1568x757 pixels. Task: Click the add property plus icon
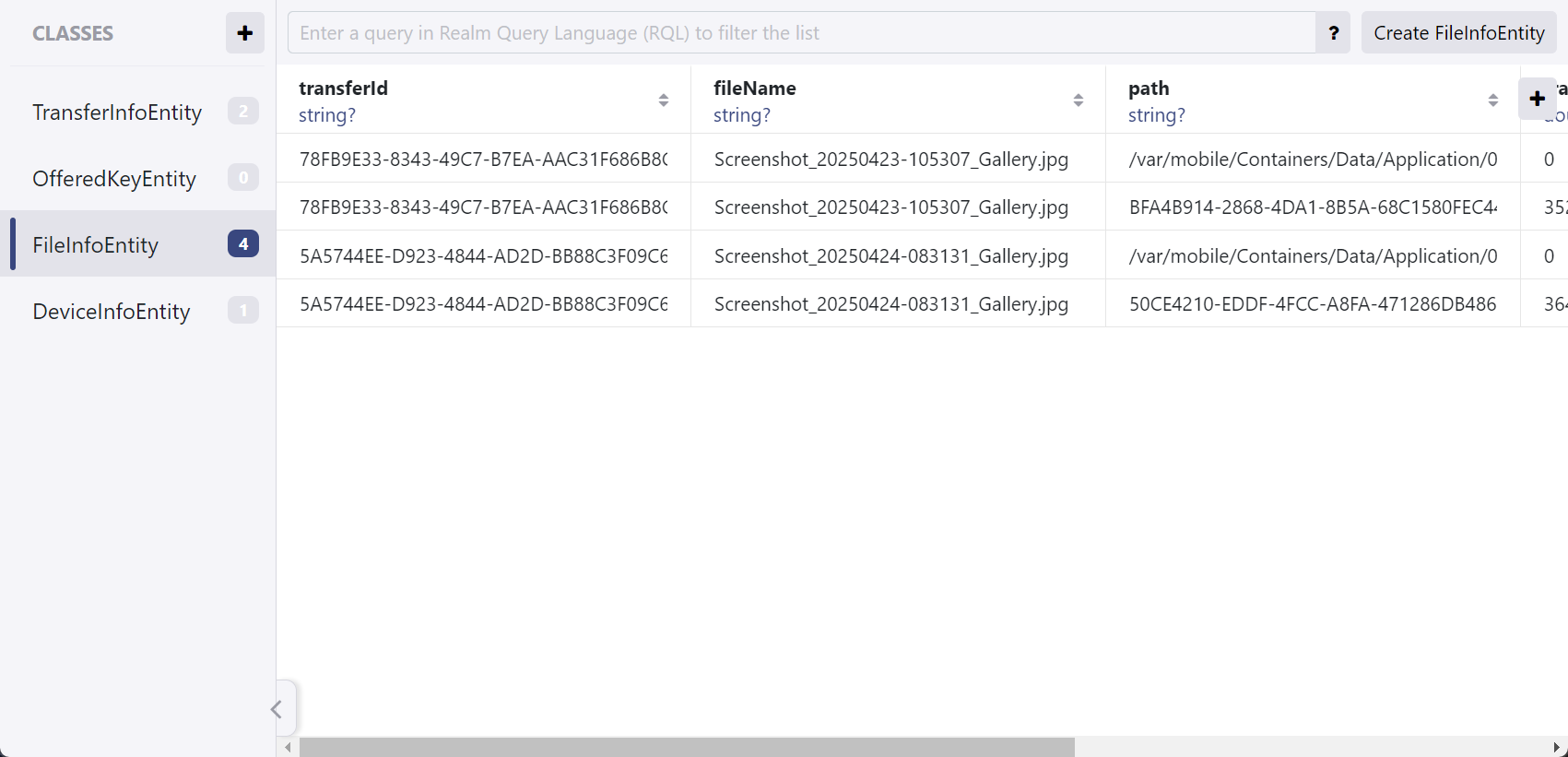click(1537, 99)
